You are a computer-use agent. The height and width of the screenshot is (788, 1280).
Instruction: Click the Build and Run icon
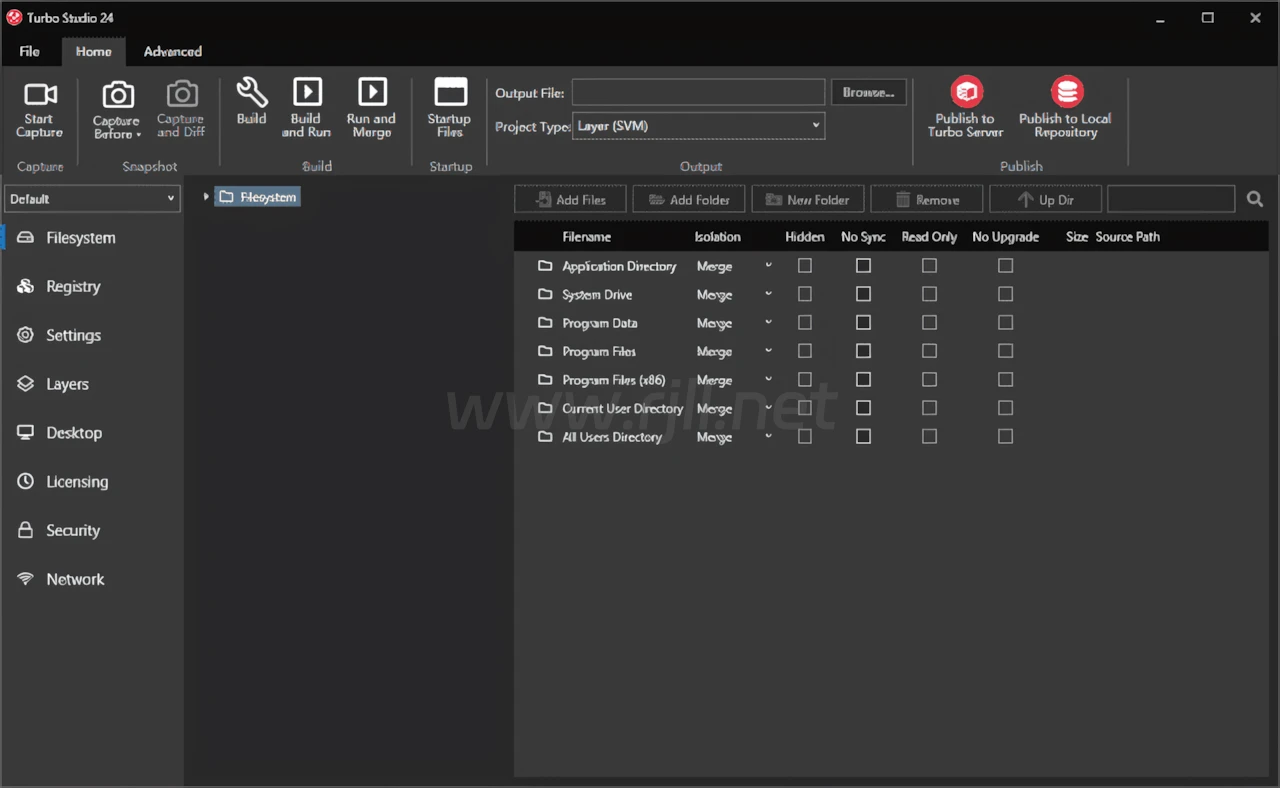point(306,92)
